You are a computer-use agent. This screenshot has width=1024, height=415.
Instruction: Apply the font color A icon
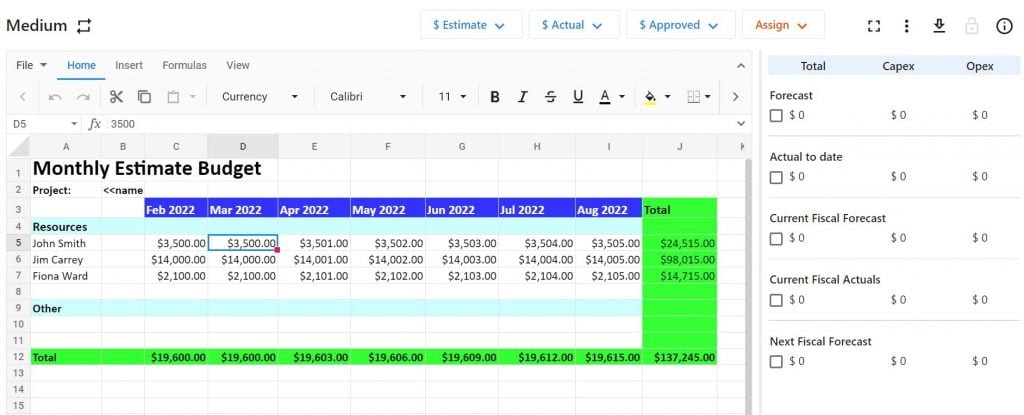(605, 97)
